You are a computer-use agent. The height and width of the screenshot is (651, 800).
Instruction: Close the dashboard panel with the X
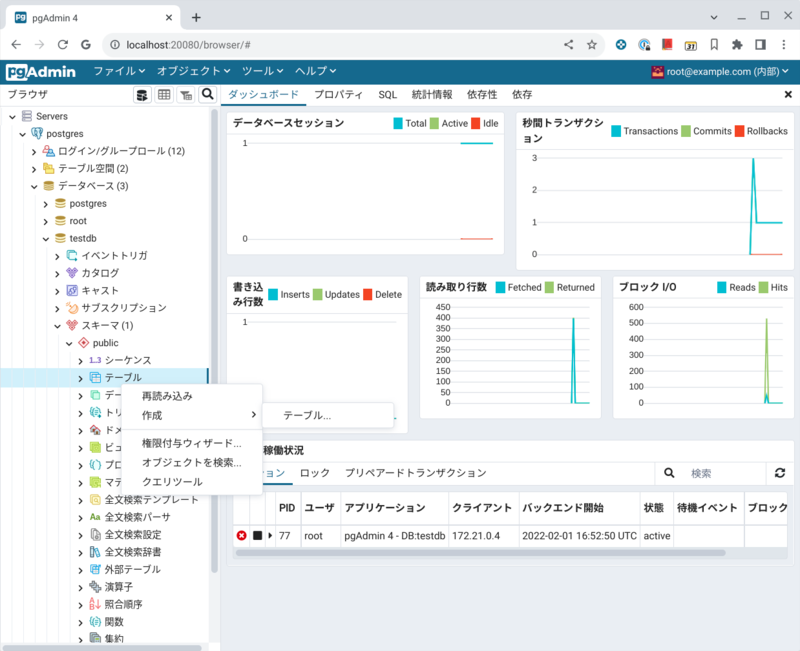788,94
